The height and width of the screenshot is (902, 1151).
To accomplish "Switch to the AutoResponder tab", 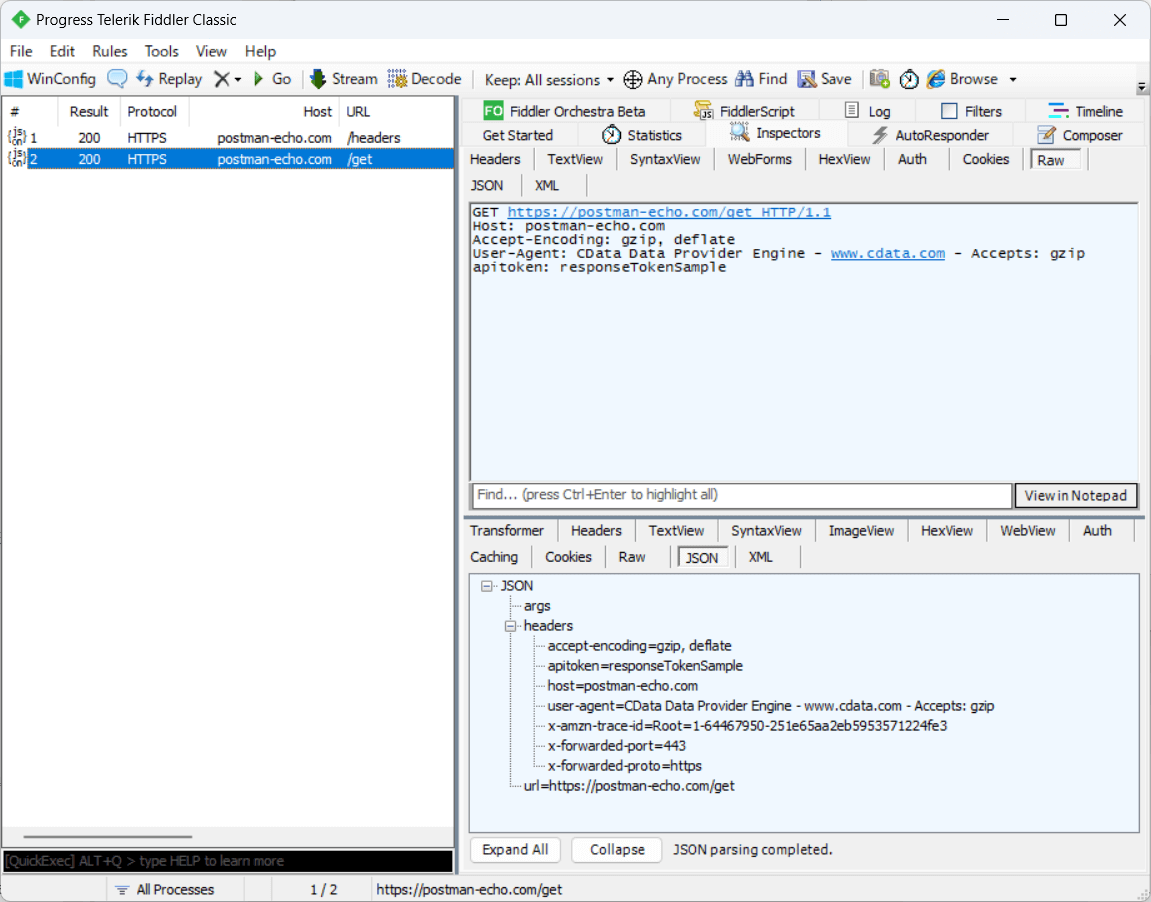I will click(x=930, y=135).
